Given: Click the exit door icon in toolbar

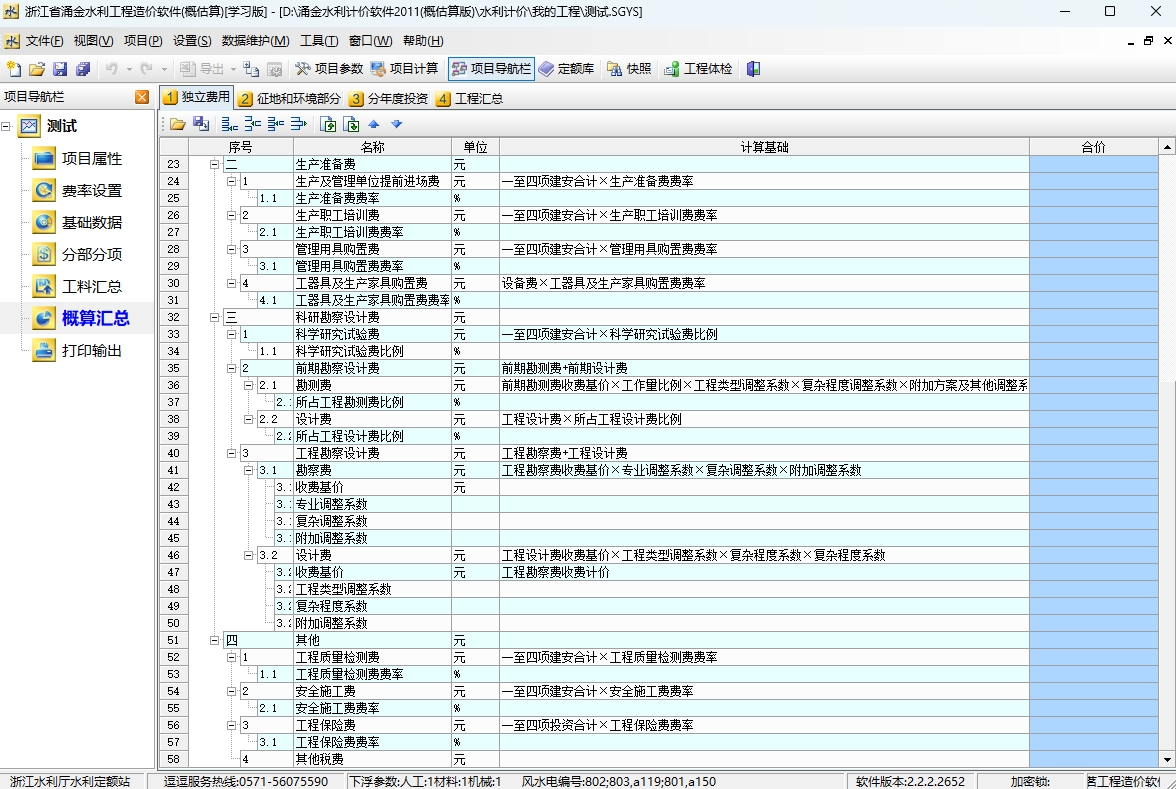Looking at the screenshot, I should 753,69.
